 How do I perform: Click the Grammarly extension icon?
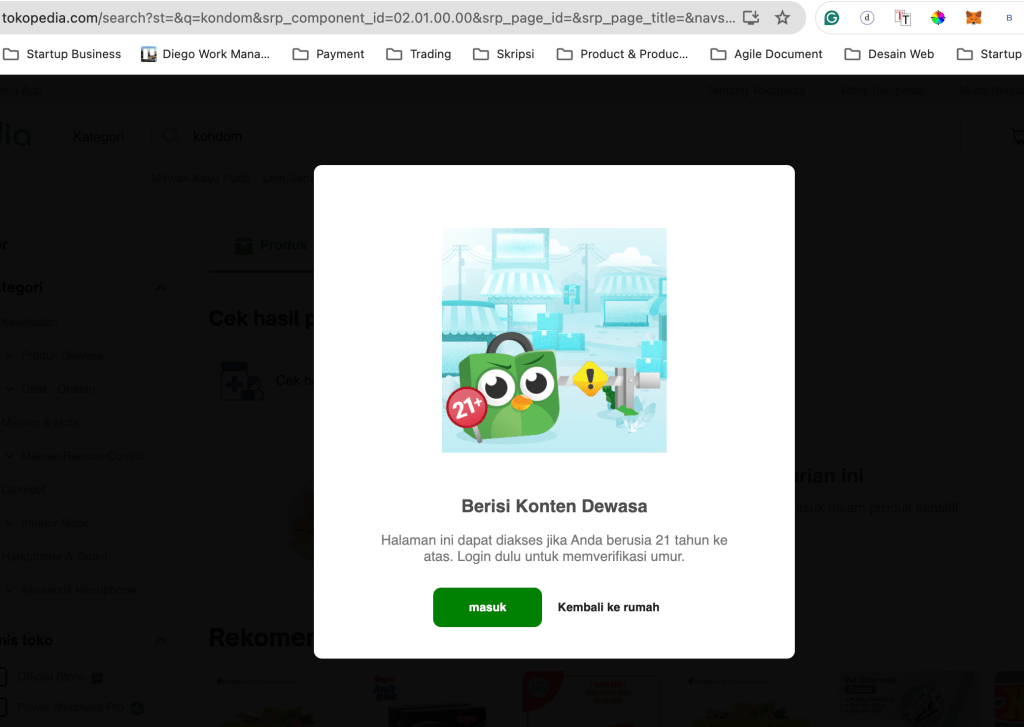coord(831,18)
